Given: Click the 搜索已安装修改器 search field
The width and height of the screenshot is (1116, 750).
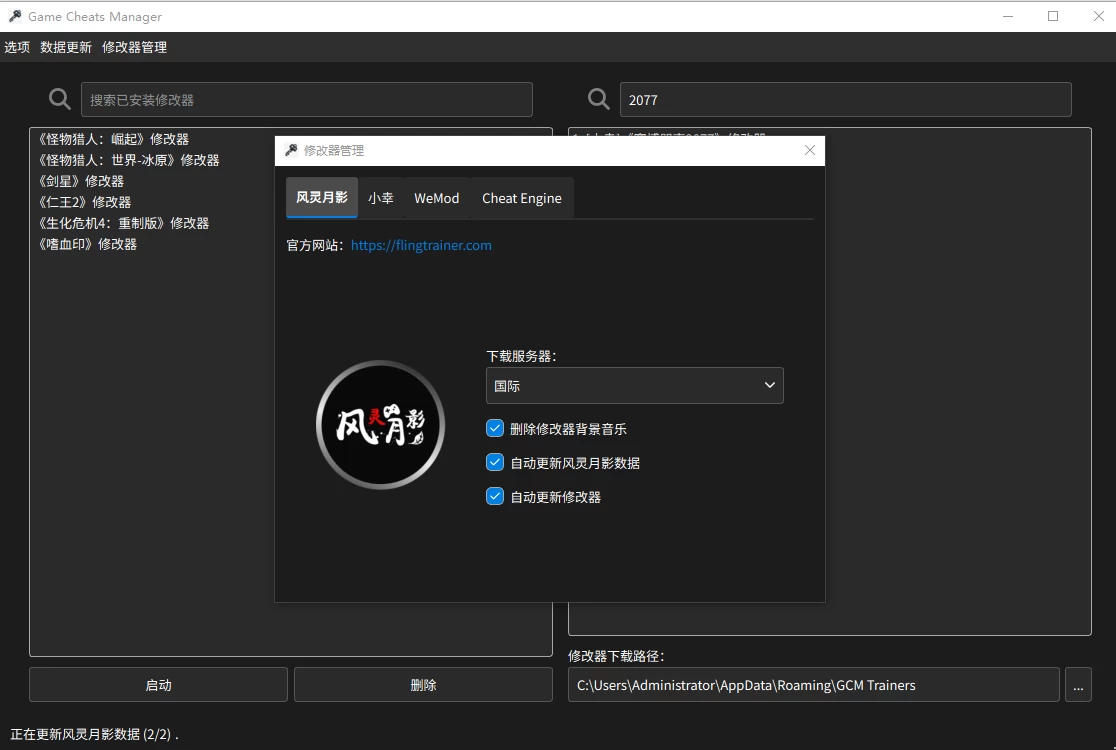Looking at the screenshot, I should tap(307, 100).
